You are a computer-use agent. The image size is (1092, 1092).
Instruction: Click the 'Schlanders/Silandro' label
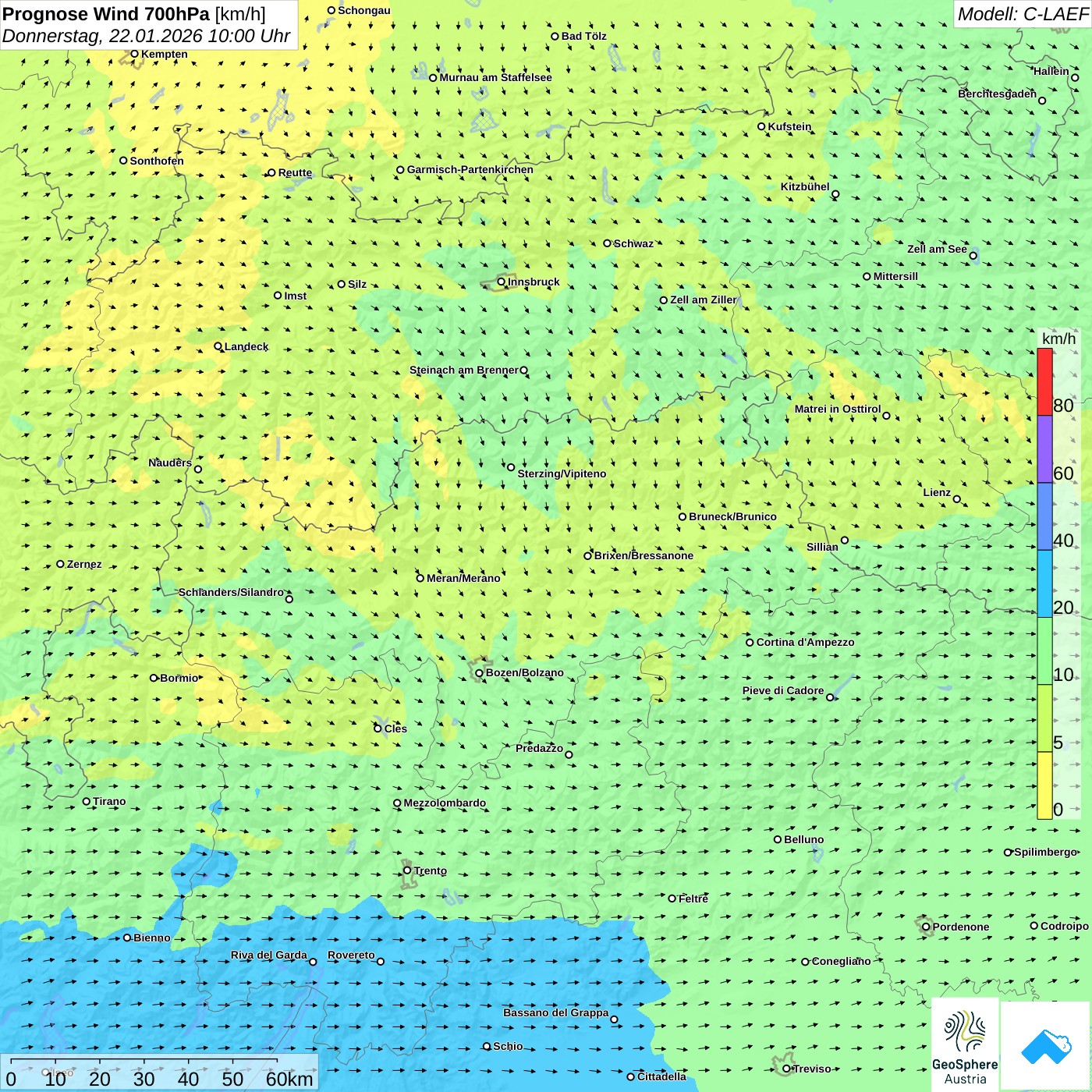(231, 592)
